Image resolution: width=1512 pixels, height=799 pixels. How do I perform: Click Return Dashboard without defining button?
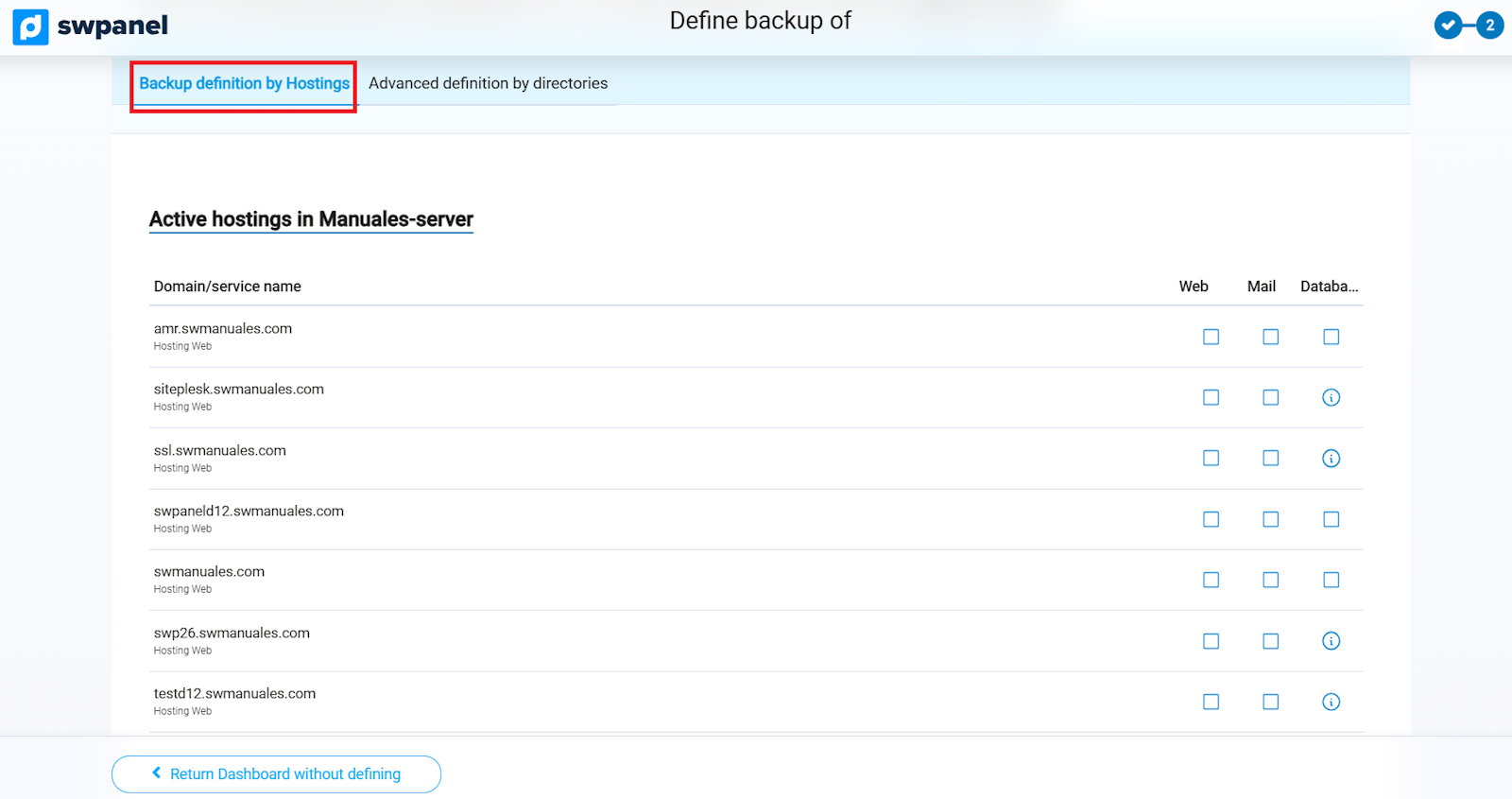(x=276, y=773)
